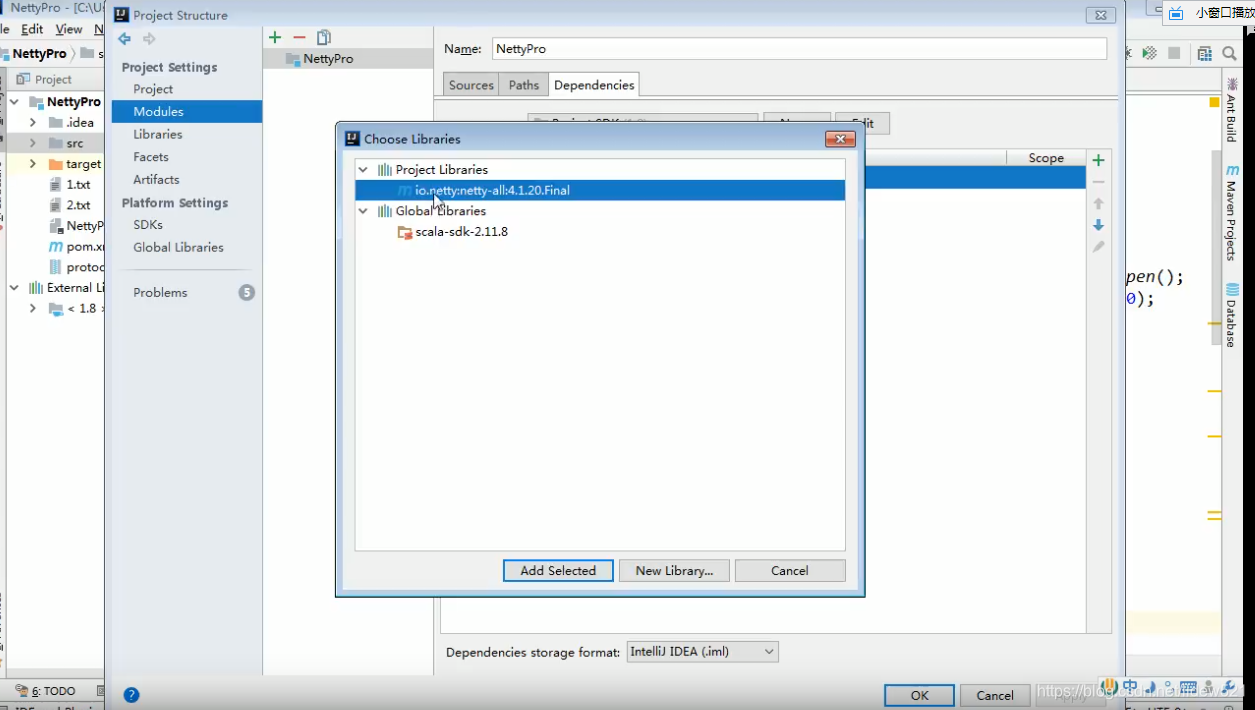This screenshot has height=710, width=1255.
Task: Collapse the Project Libraries node
Action: point(363,170)
